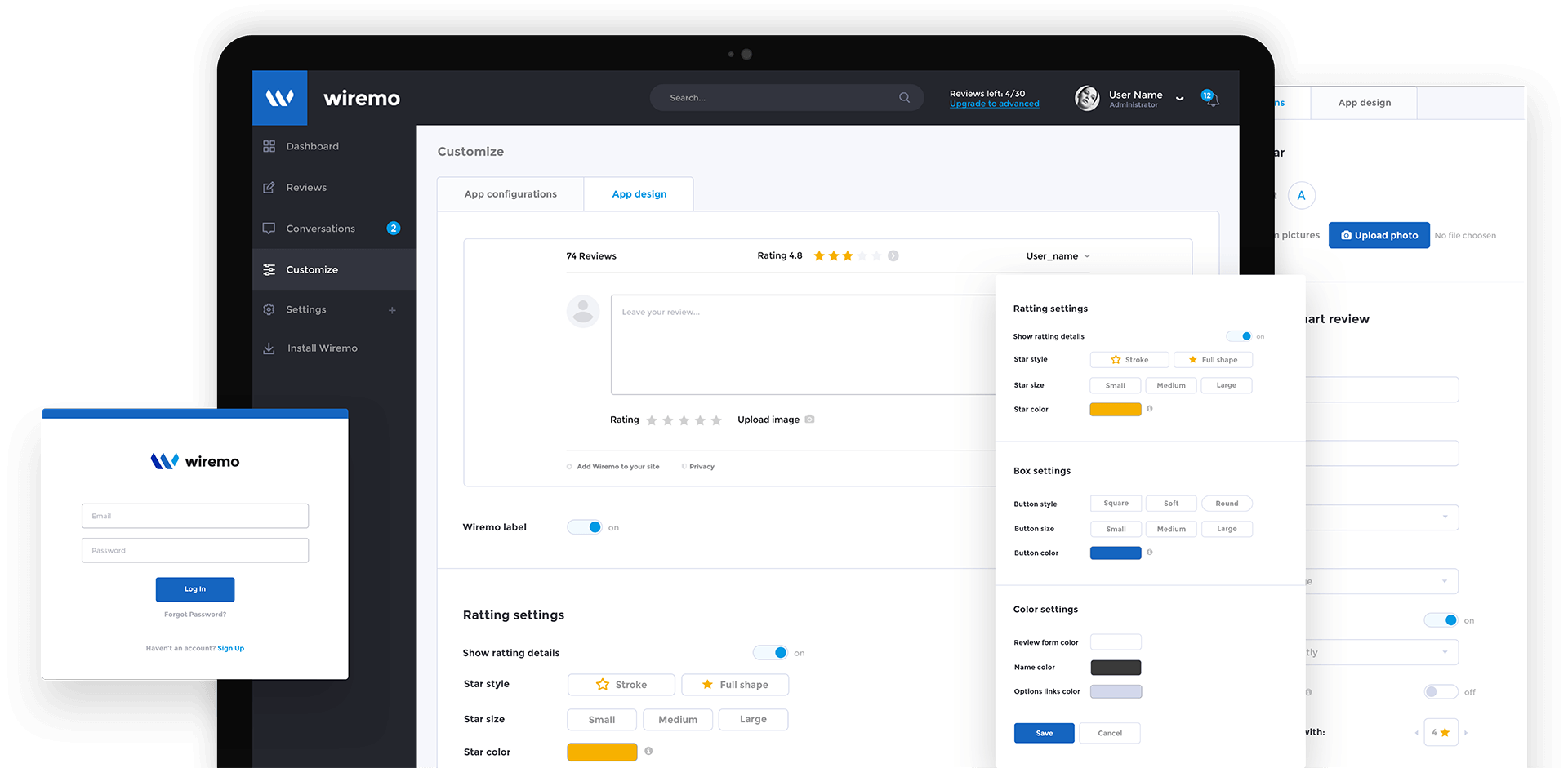
Task: Click the search magnifier icon
Action: coord(904,97)
